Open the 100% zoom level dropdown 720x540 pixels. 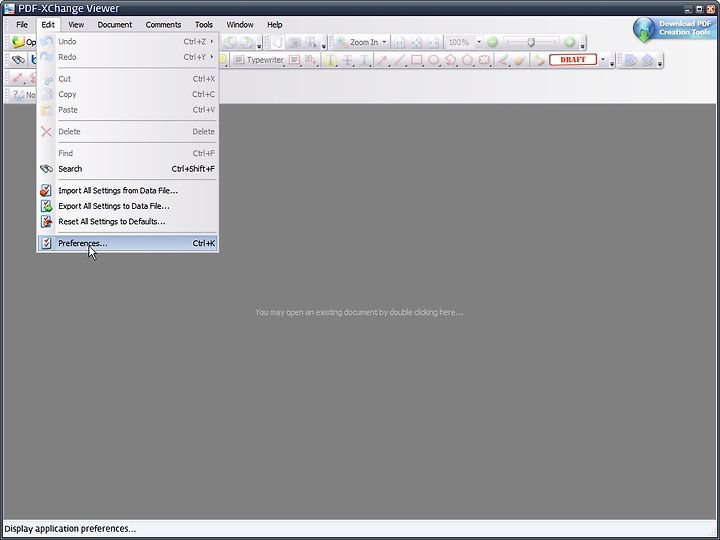pyautogui.click(x=478, y=42)
